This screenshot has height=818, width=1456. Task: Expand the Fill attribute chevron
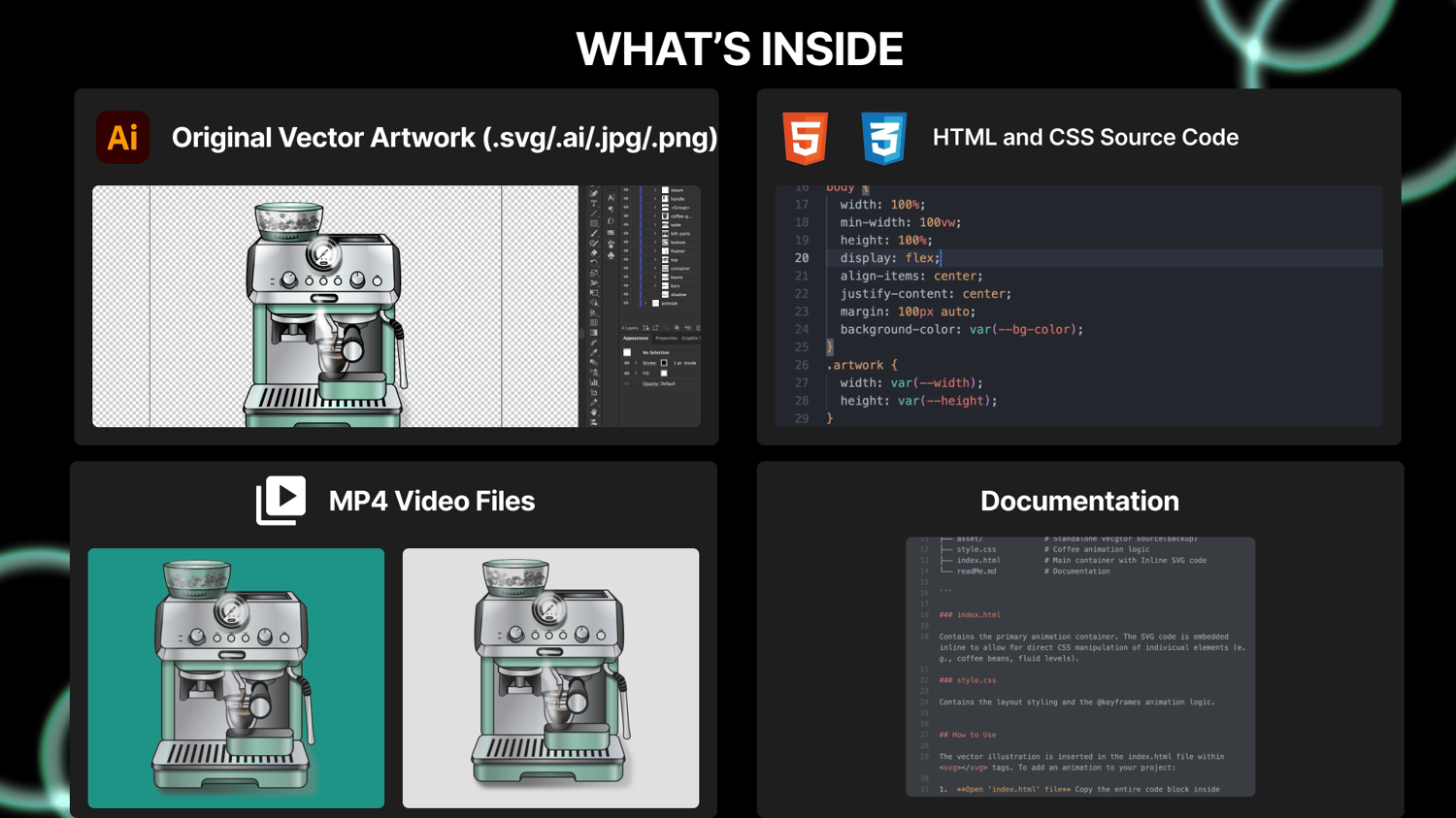coord(637,374)
